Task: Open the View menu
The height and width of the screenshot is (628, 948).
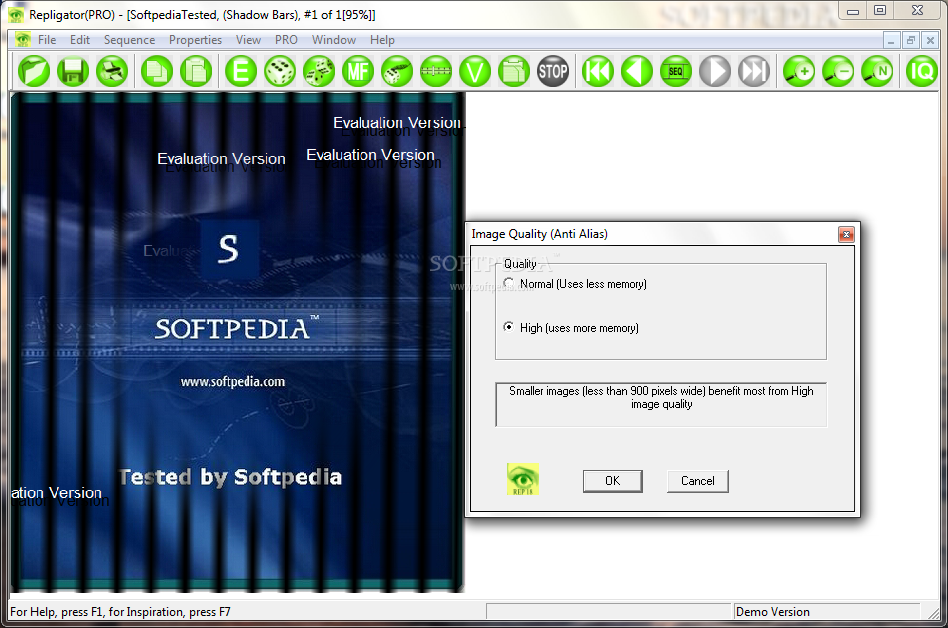Action: point(248,40)
